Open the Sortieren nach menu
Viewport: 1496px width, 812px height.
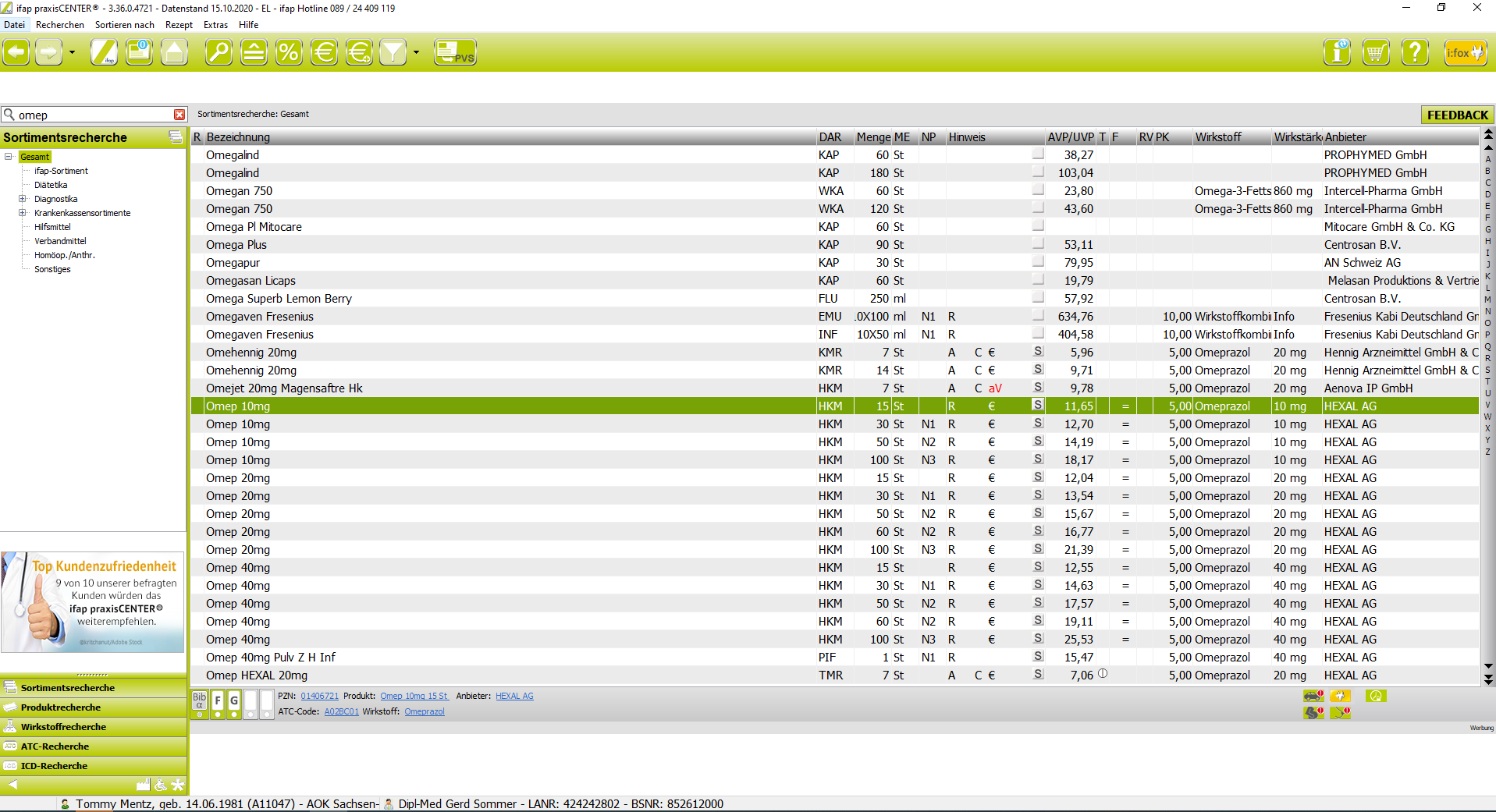pyautogui.click(x=125, y=25)
